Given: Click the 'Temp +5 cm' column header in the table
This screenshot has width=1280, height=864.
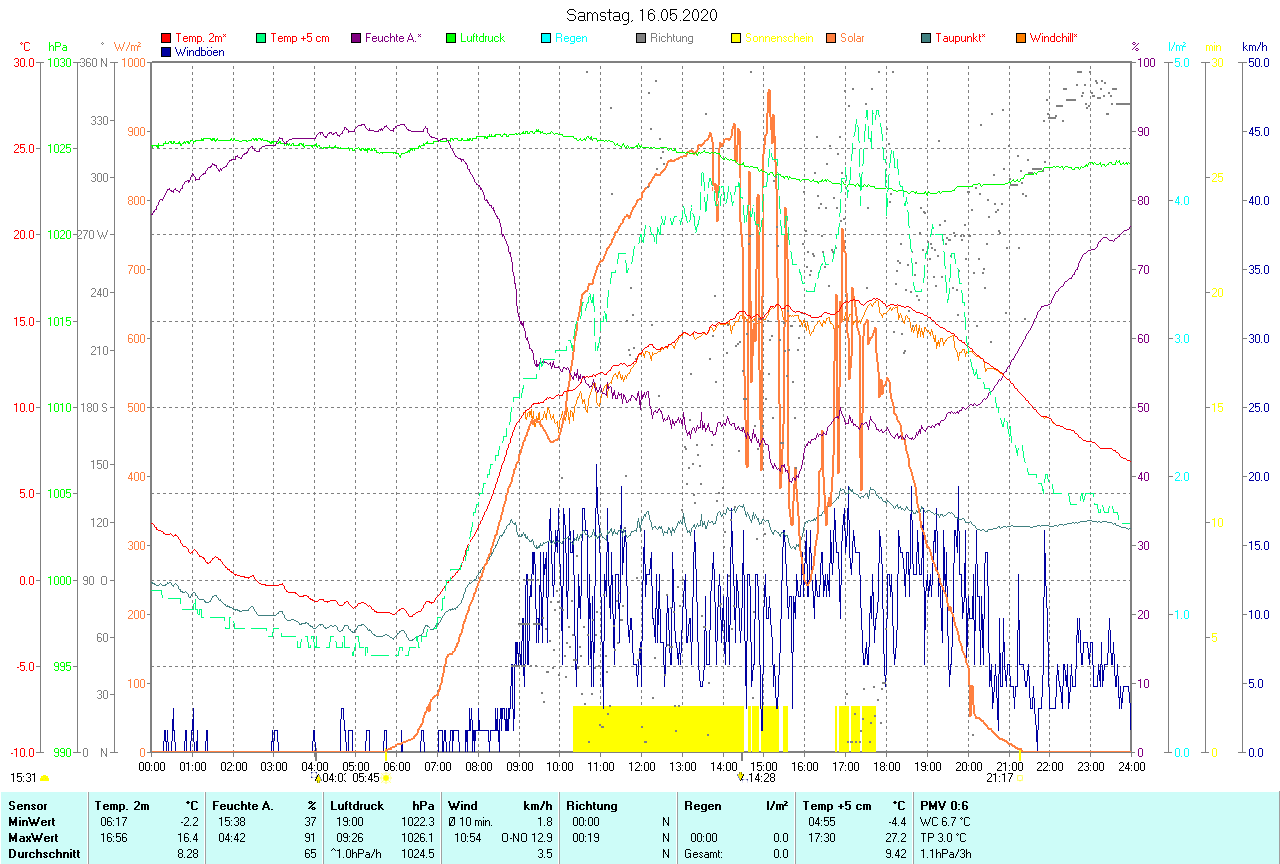Looking at the screenshot, I should click(835, 805).
